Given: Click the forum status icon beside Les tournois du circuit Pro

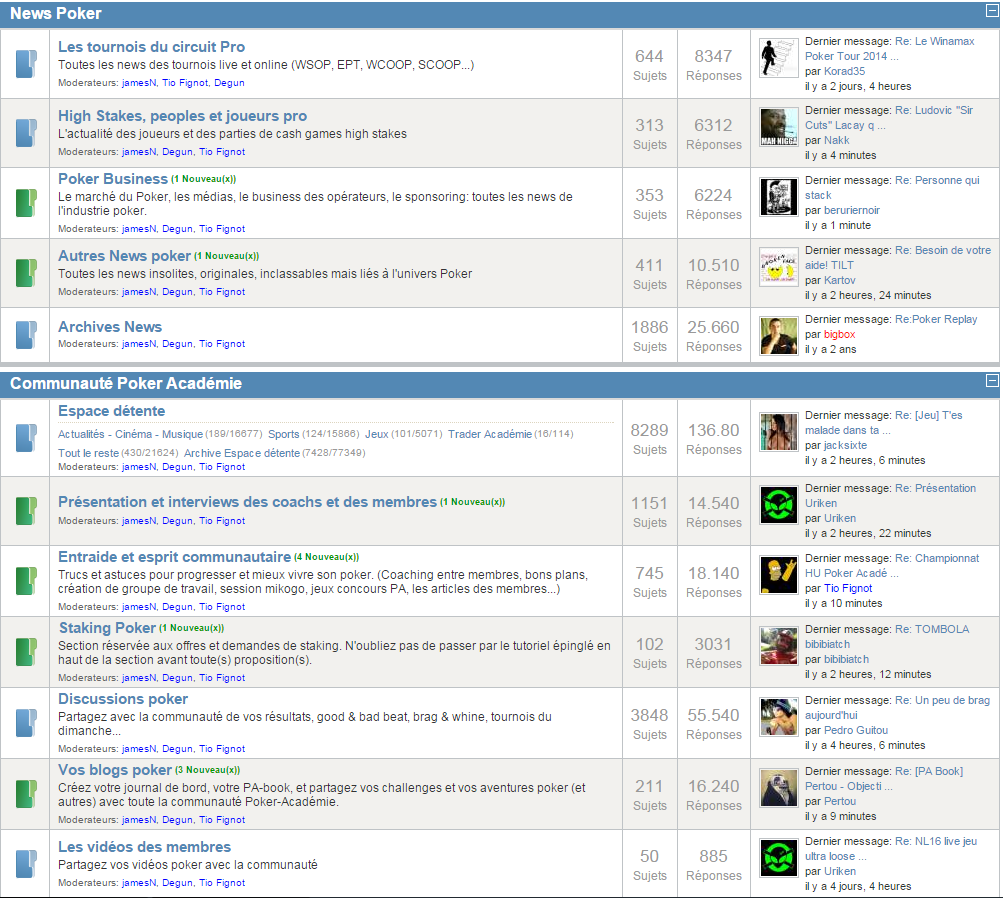Looking at the screenshot, I should point(26,64).
